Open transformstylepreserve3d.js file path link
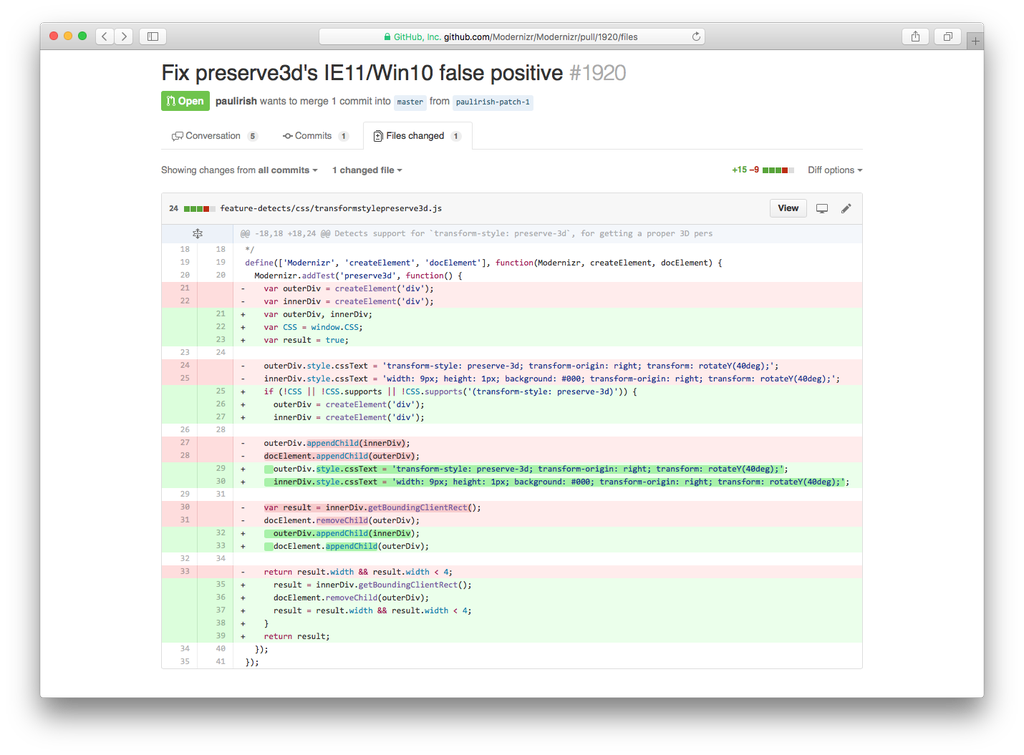Screen dimensions: 1024x755 [331, 208]
